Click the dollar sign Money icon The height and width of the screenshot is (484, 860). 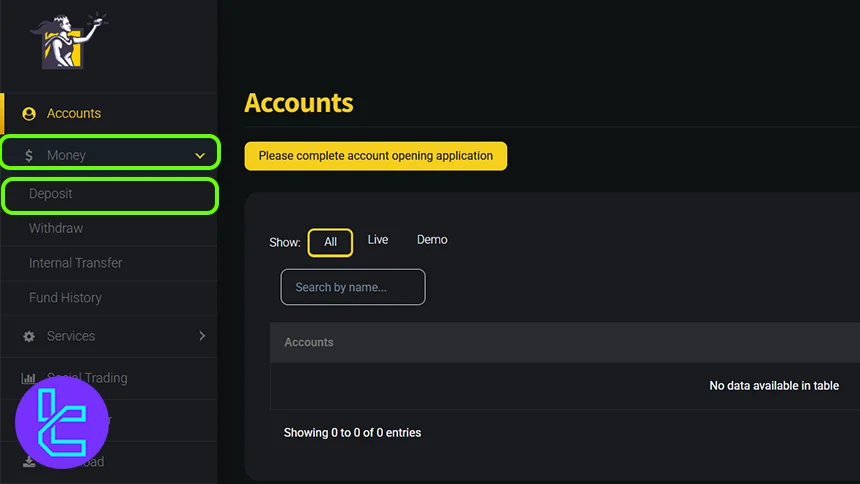[29, 156]
